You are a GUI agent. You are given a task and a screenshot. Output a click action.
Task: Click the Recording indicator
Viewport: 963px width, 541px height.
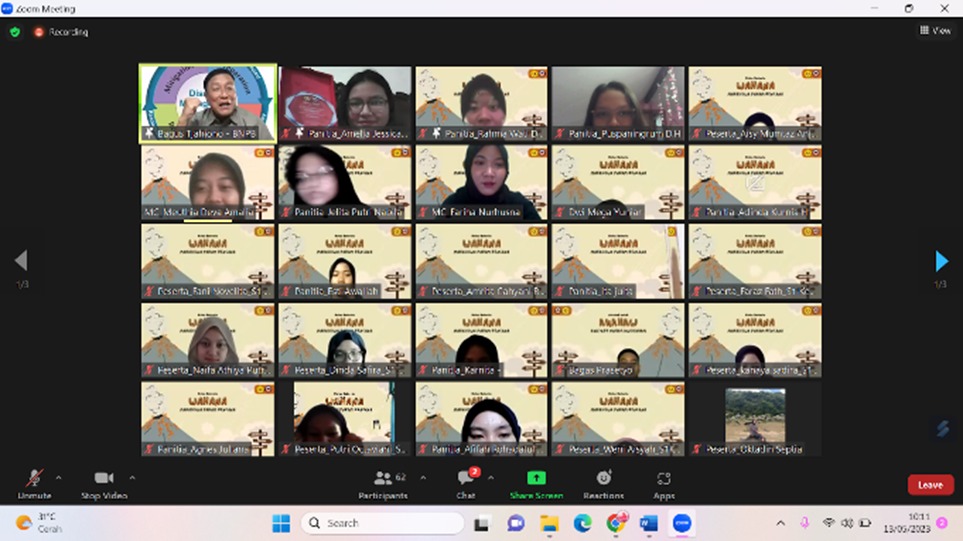coord(60,32)
